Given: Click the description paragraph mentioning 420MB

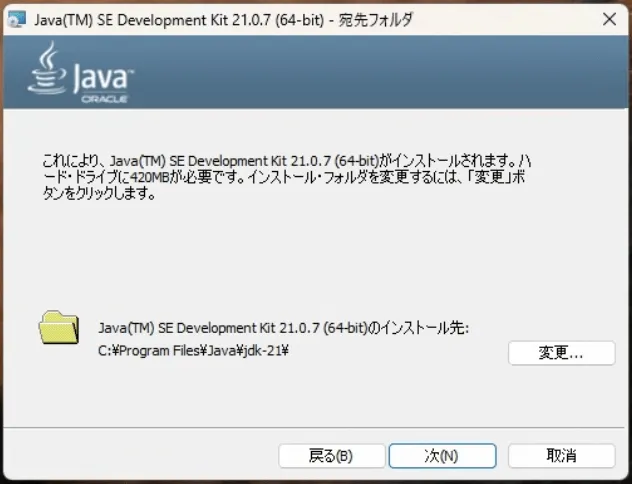Looking at the screenshot, I should click(287, 177).
